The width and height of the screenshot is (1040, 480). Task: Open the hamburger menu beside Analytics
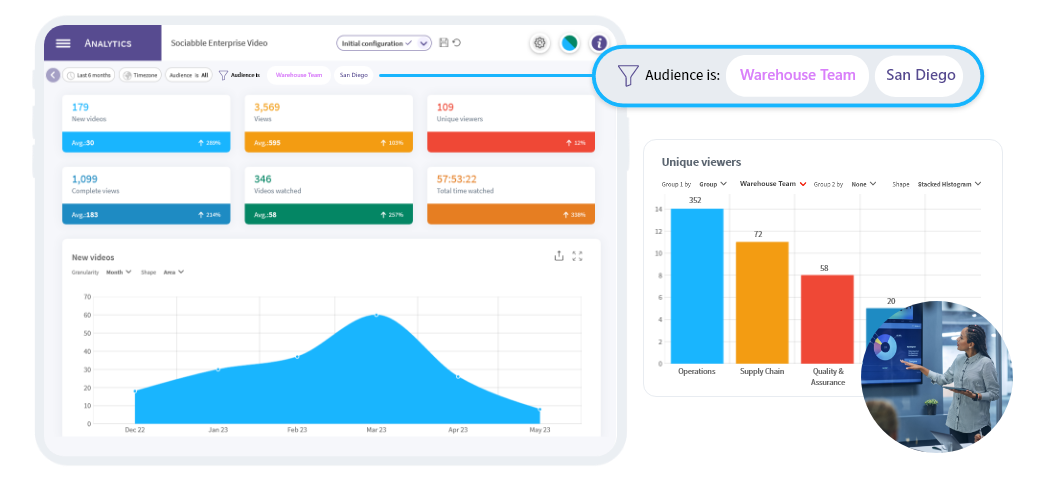[x=63, y=43]
